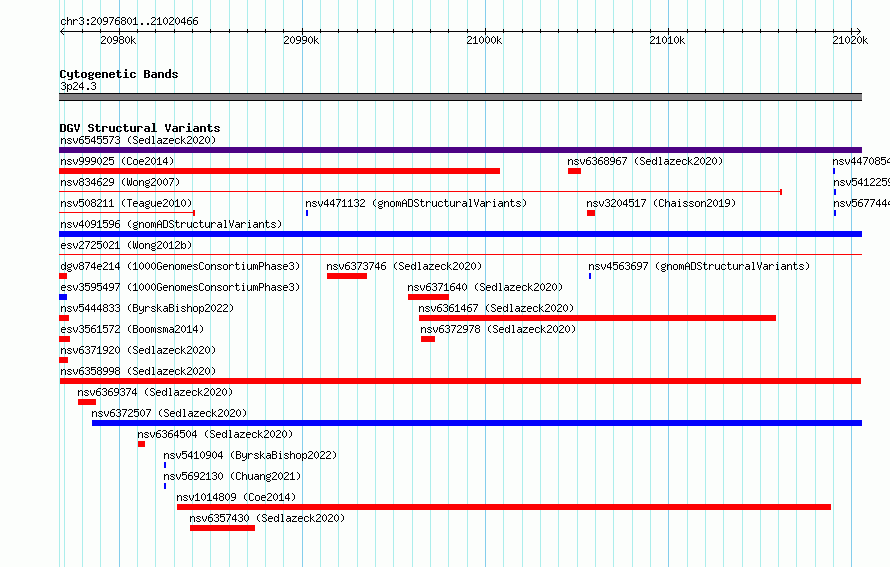Click the blue nsv4091596 variant bar
The width and height of the screenshot is (890, 567).
(x=460, y=234)
